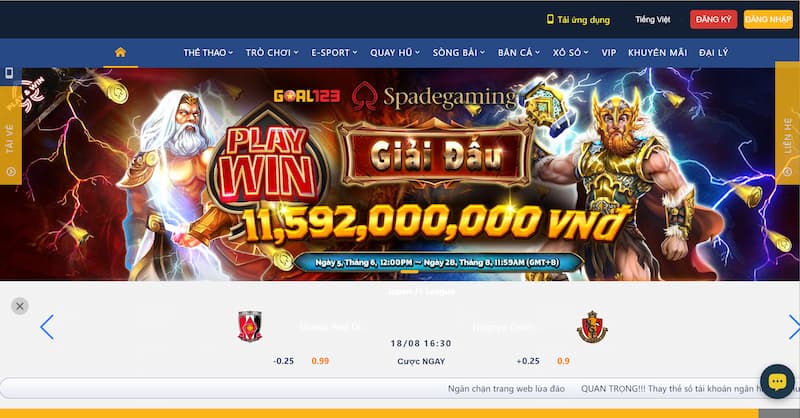Click the yellow ĐĂNG NHẬP login button
Screen dimensions: 800x418
[768, 19]
